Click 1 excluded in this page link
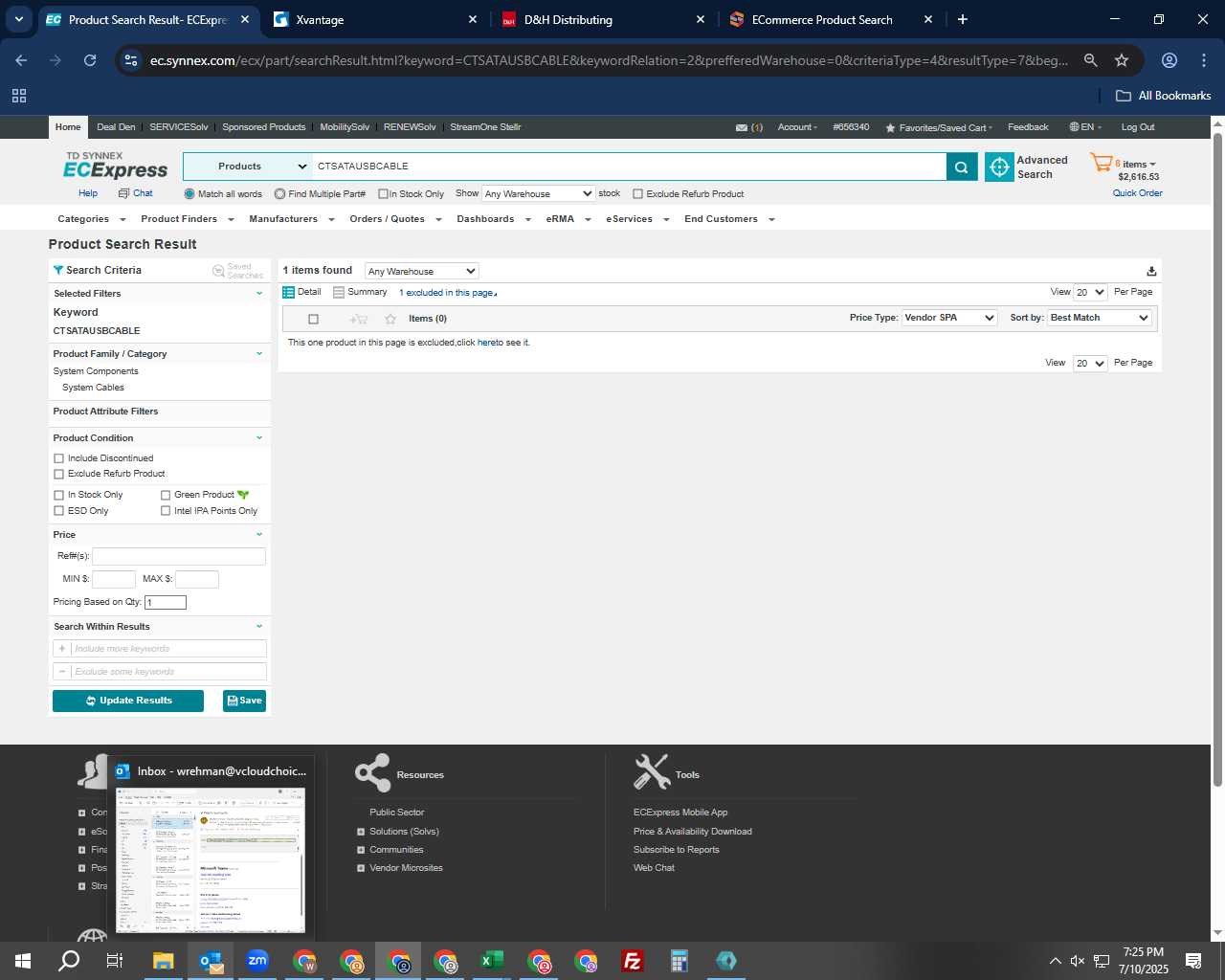This screenshot has width=1225, height=980. [448, 293]
